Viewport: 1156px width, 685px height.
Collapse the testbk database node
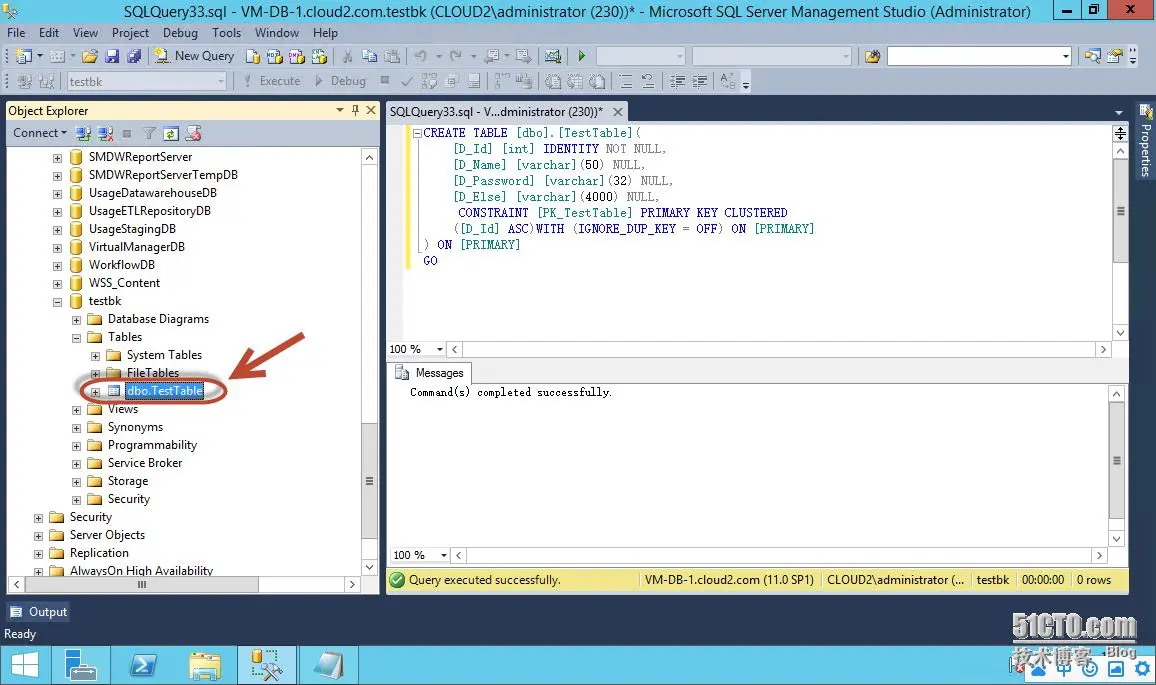tap(57, 302)
